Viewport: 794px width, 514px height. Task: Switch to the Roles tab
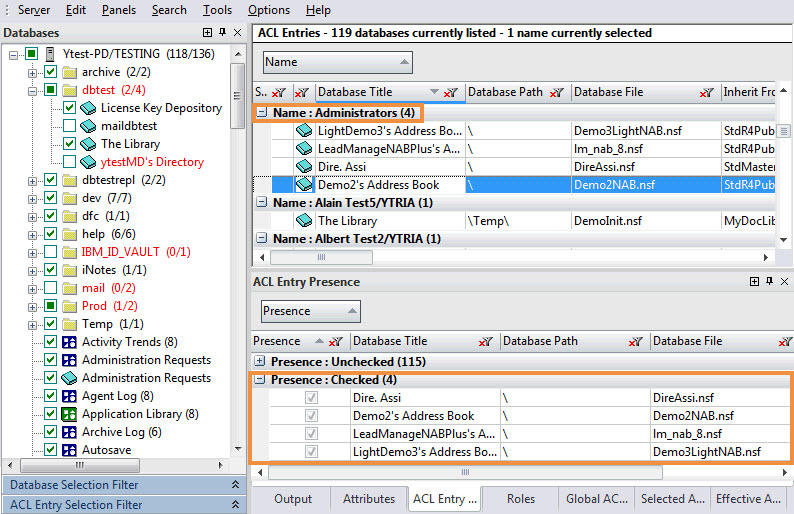click(521, 499)
